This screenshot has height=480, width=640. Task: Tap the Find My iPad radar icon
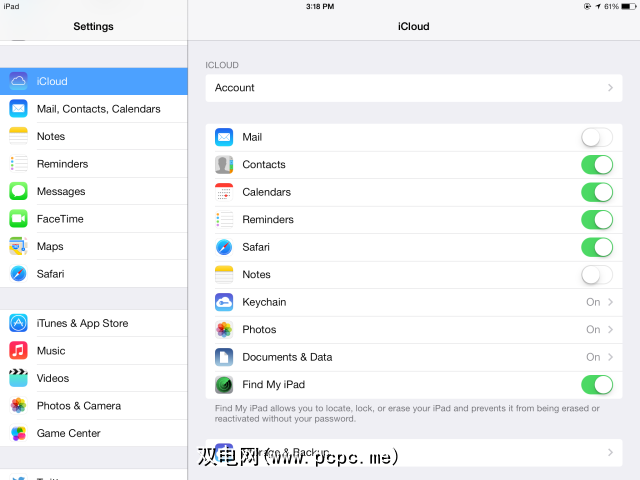pos(224,384)
